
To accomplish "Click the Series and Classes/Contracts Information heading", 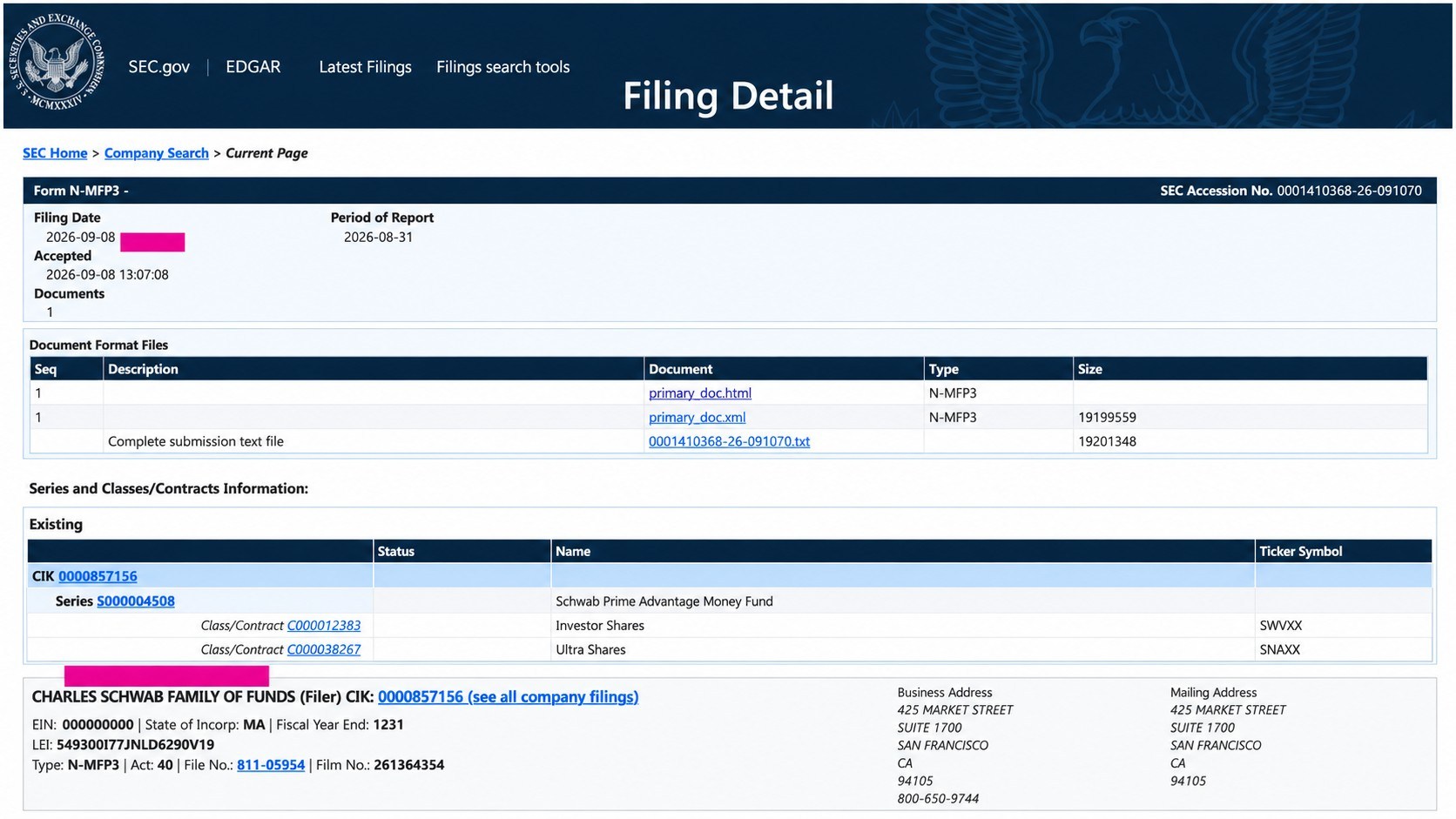I will click(168, 489).
